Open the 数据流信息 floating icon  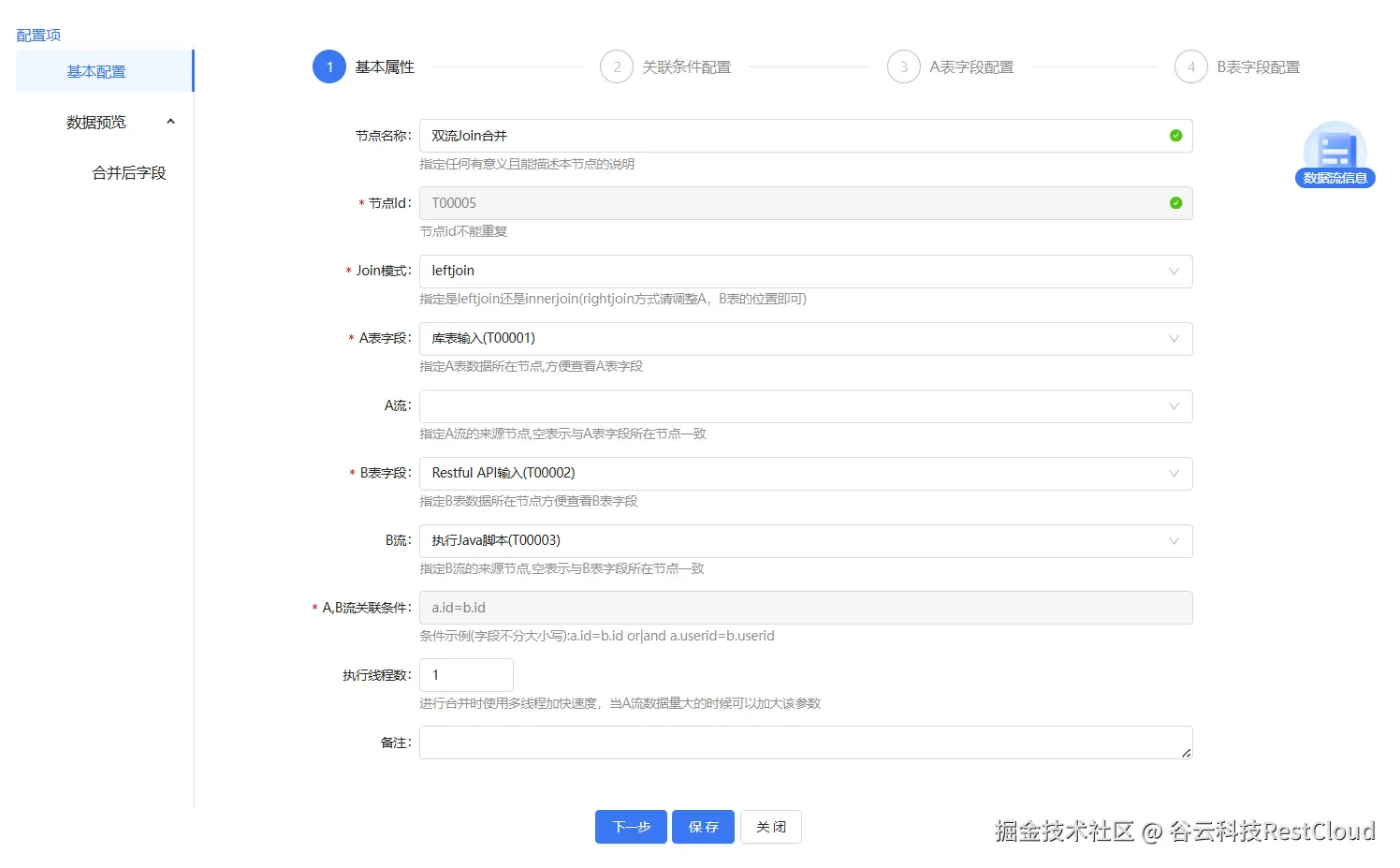pyautogui.click(x=1335, y=154)
